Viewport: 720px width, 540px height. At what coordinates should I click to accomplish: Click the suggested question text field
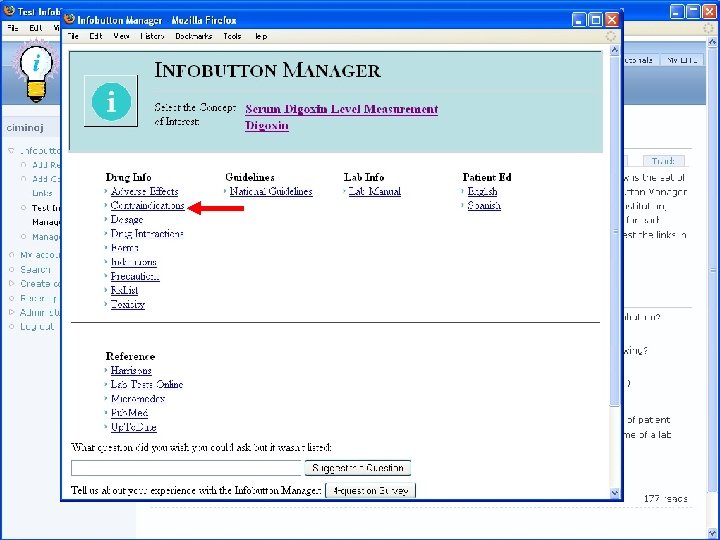186,468
